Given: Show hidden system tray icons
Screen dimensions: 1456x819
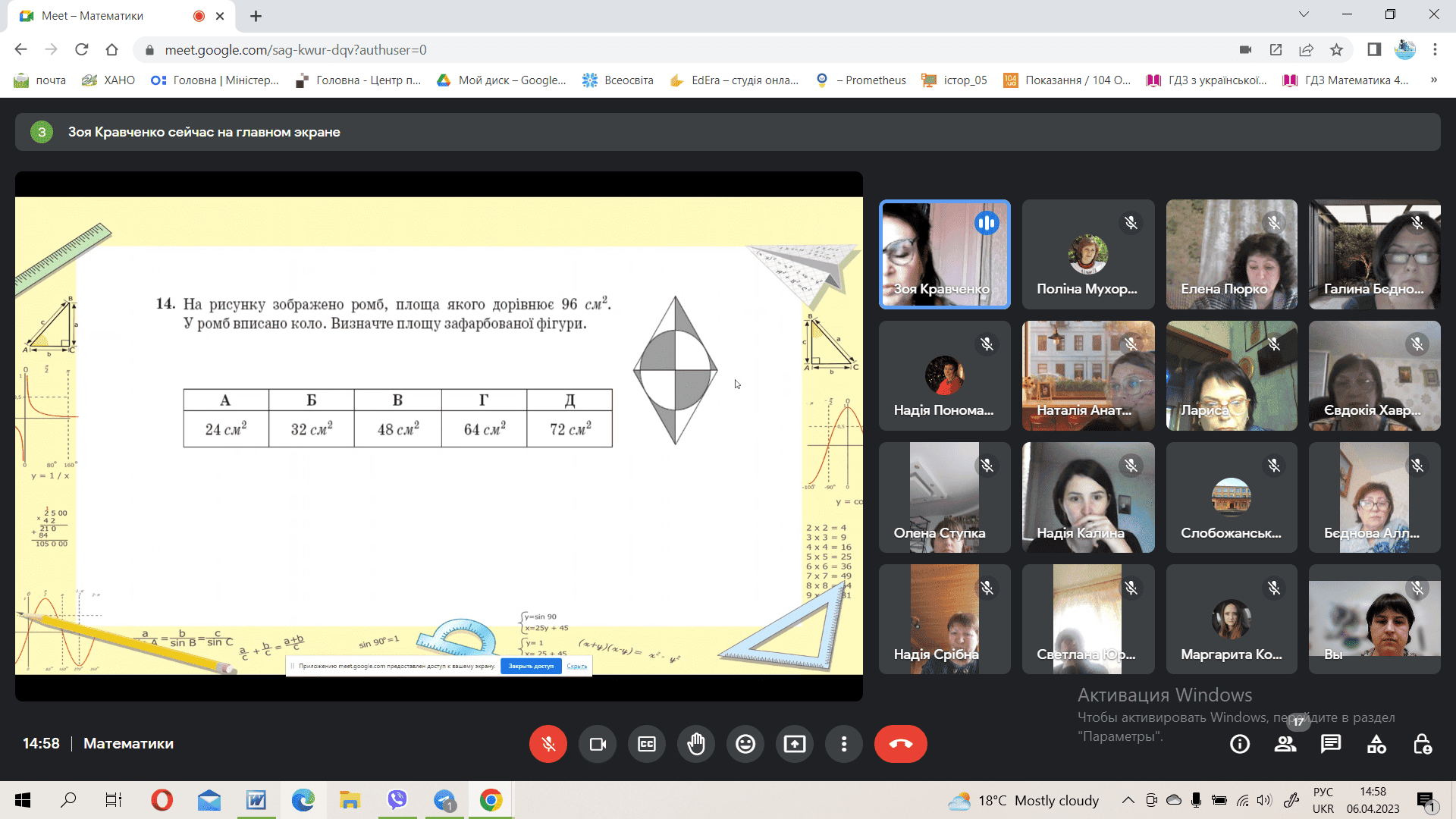Looking at the screenshot, I should (x=1128, y=800).
